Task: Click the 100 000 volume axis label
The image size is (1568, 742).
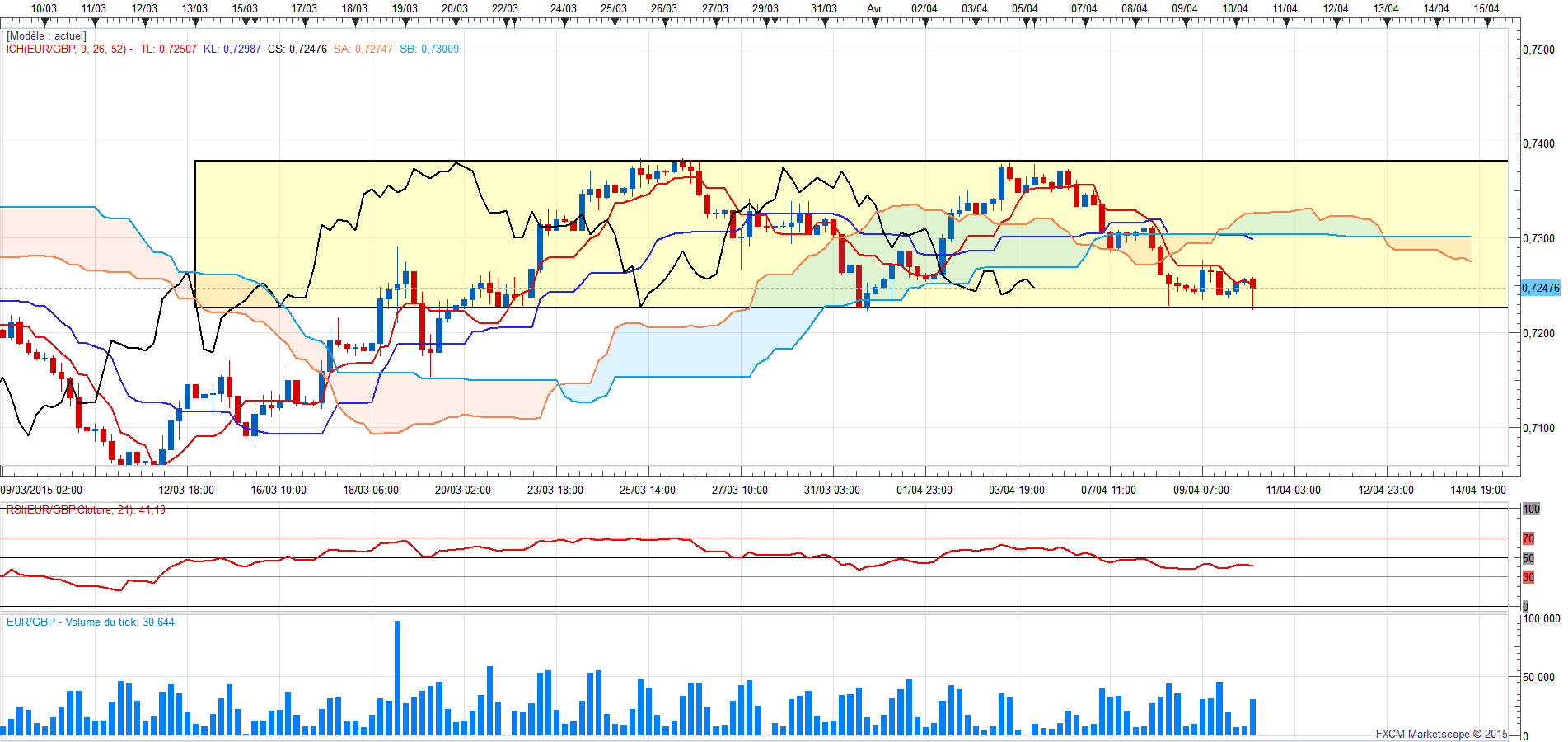Action: (1541, 618)
